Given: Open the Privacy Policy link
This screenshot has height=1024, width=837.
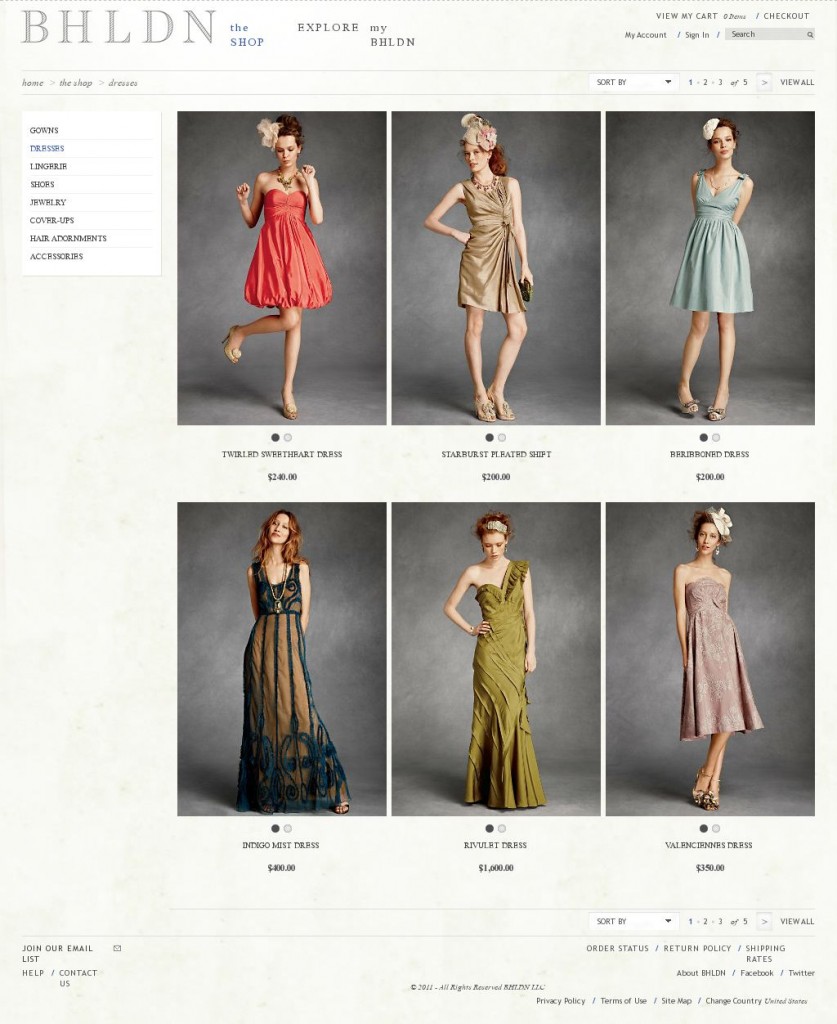Looking at the screenshot, I should (561, 1001).
